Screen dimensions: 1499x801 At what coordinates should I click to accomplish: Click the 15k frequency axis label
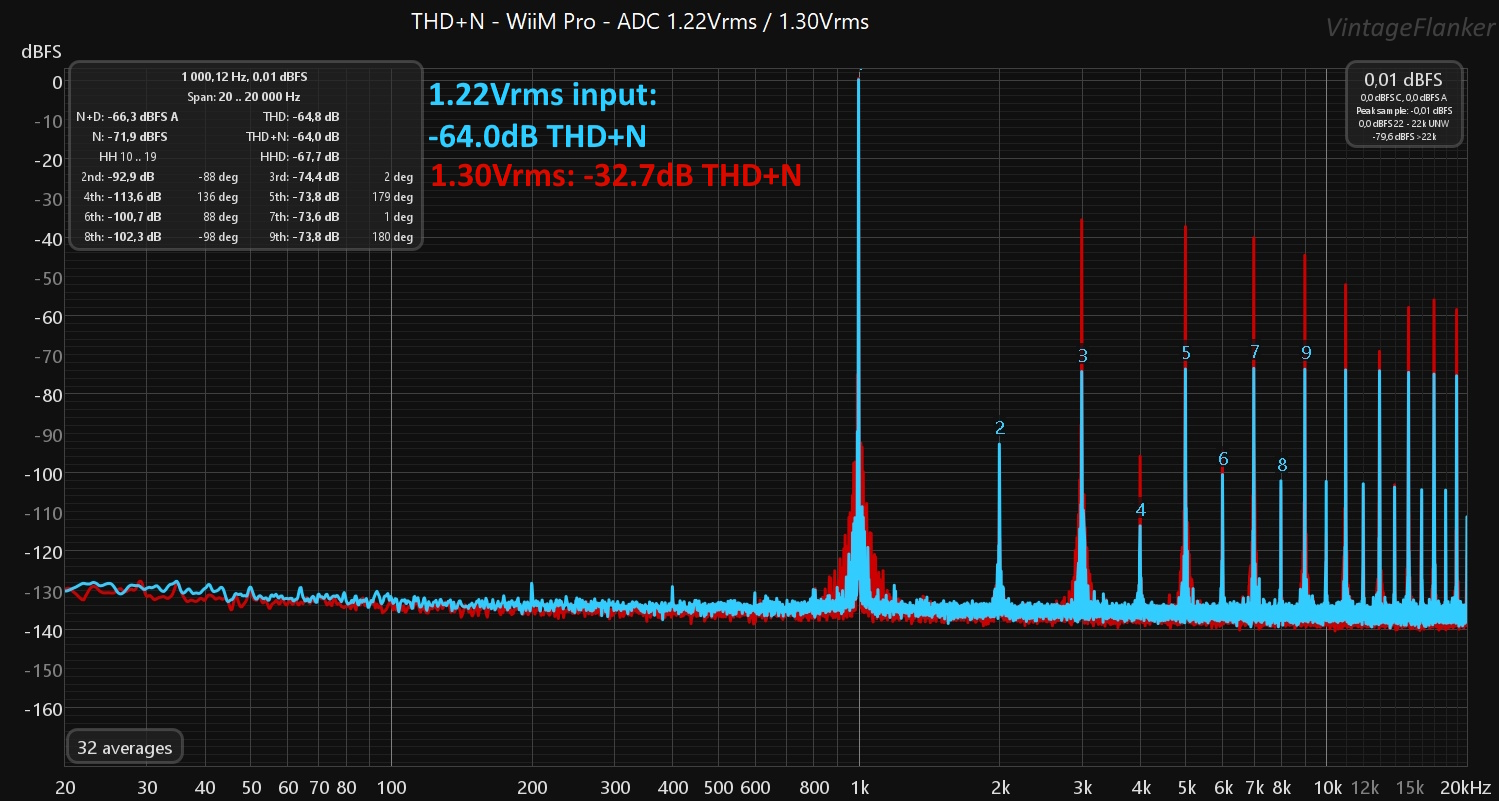[1409, 786]
